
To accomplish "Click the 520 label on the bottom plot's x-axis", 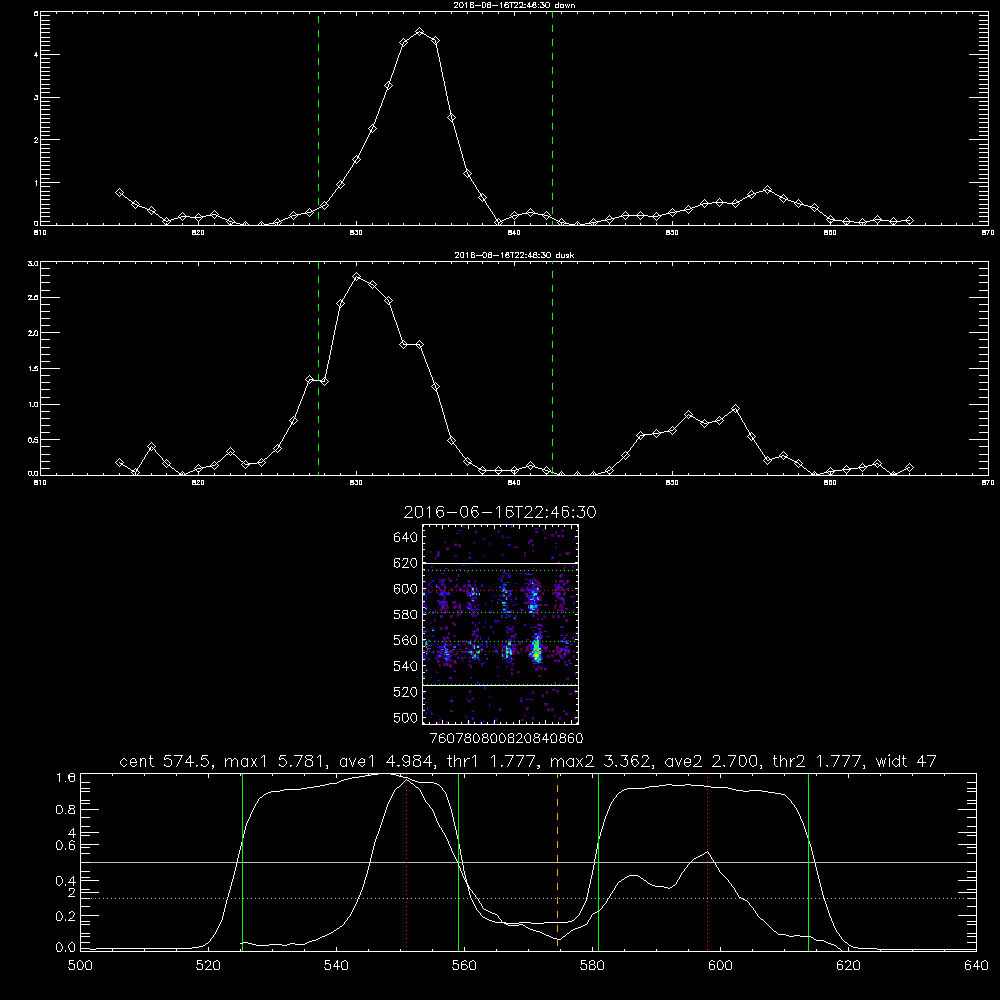I will click(208, 965).
